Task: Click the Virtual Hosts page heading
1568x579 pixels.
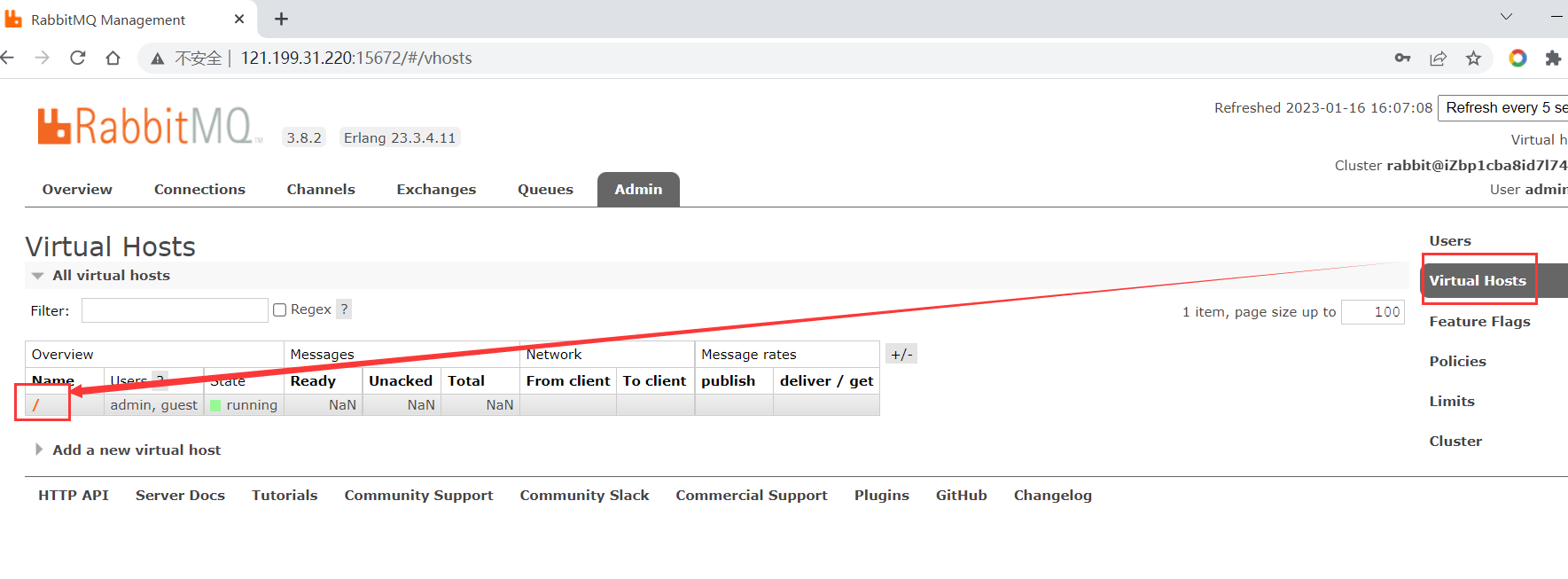Action: coord(111,246)
